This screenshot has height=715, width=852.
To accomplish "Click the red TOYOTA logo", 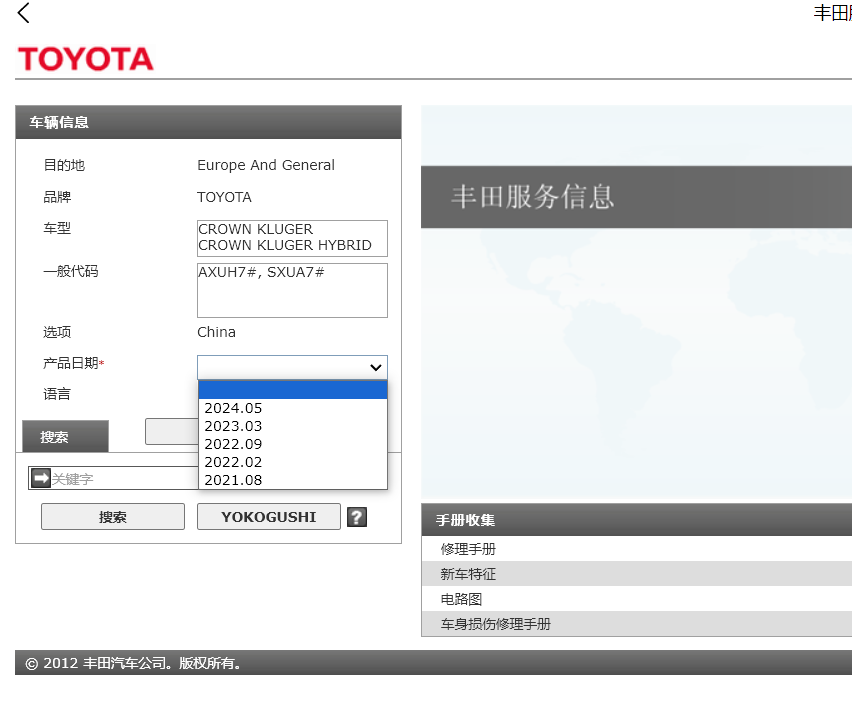I will (85, 59).
